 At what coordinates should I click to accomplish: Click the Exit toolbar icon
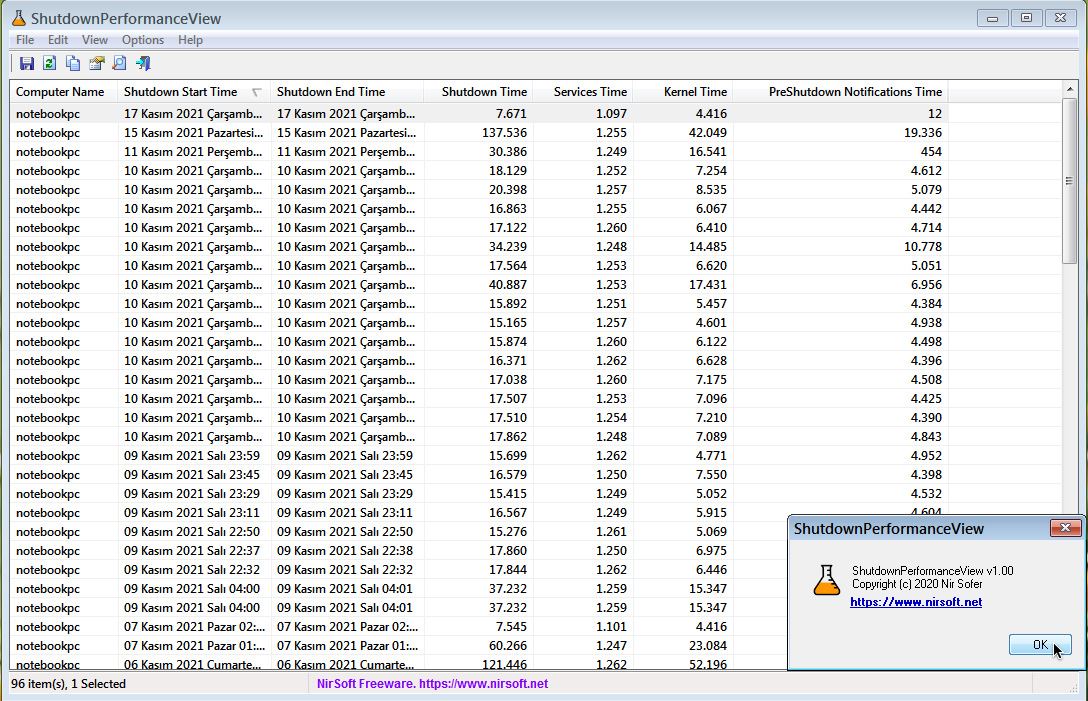(143, 64)
